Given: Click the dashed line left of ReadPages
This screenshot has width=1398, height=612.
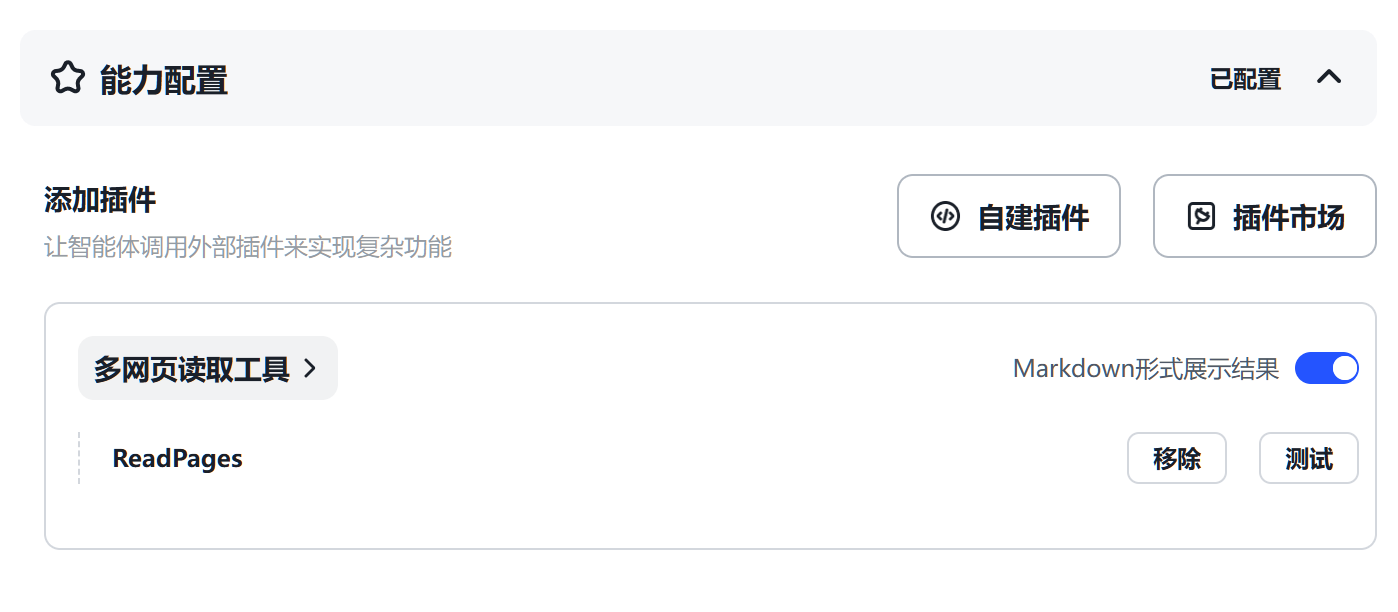Looking at the screenshot, I should point(79,458).
